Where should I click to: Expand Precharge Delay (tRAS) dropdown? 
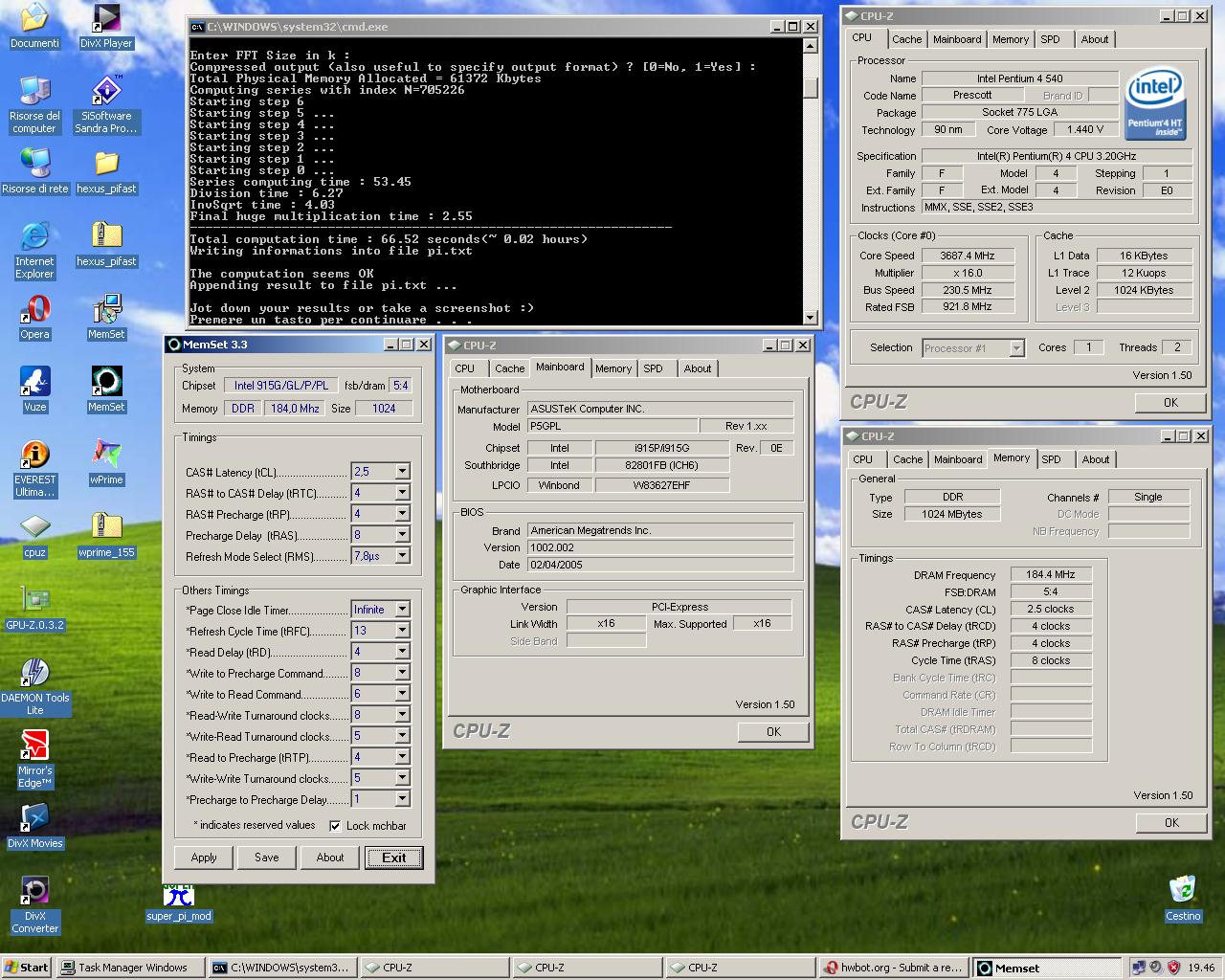(x=402, y=534)
